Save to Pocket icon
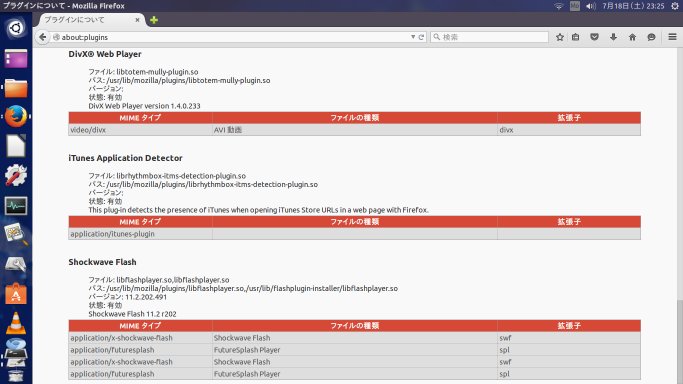This screenshot has height=384, width=683. (x=594, y=37)
